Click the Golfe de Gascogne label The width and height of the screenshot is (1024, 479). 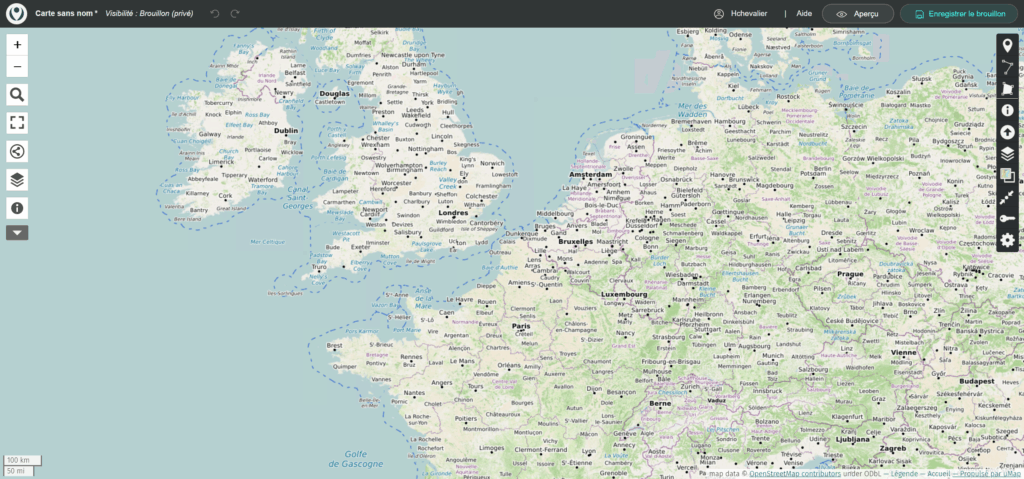(356, 459)
